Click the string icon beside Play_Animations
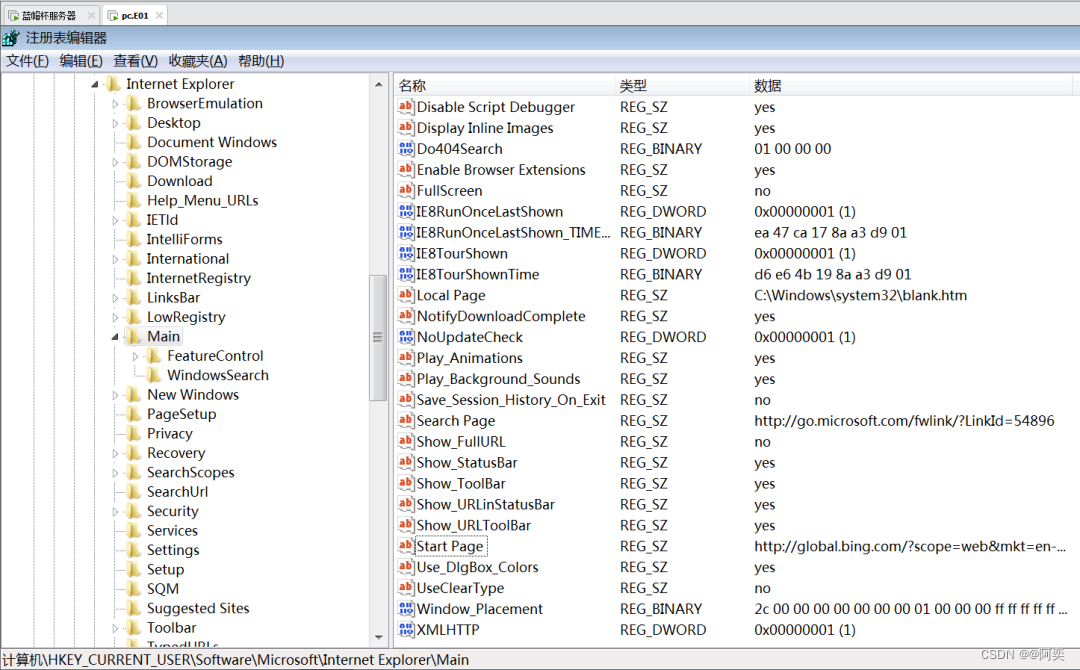 [406, 357]
